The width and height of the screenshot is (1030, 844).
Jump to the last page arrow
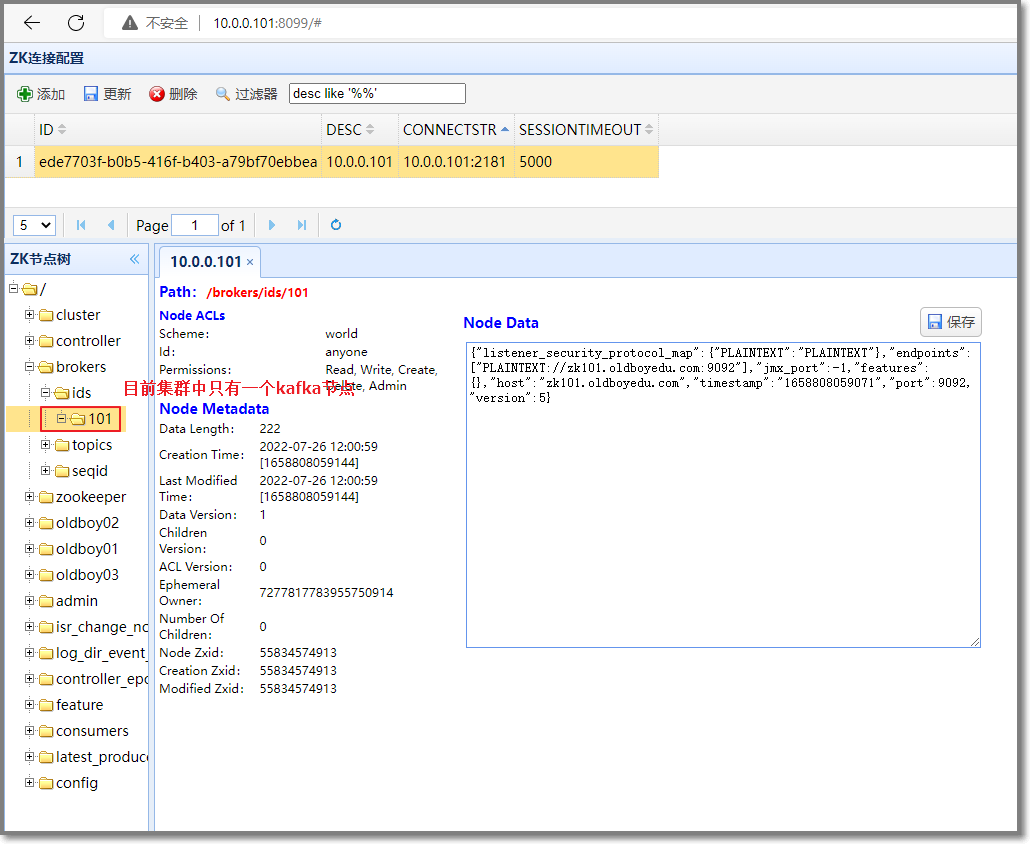tap(301, 225)
